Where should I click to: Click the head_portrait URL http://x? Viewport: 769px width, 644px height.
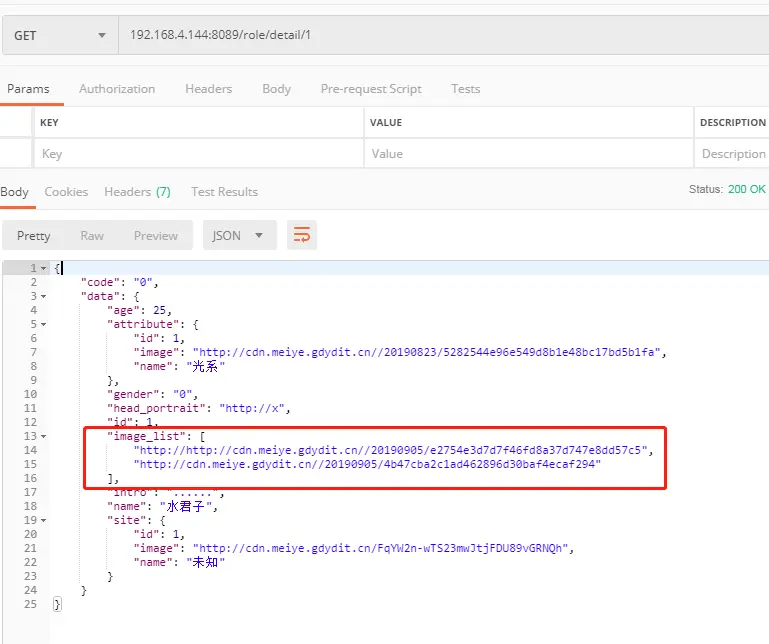click(252, 408)
